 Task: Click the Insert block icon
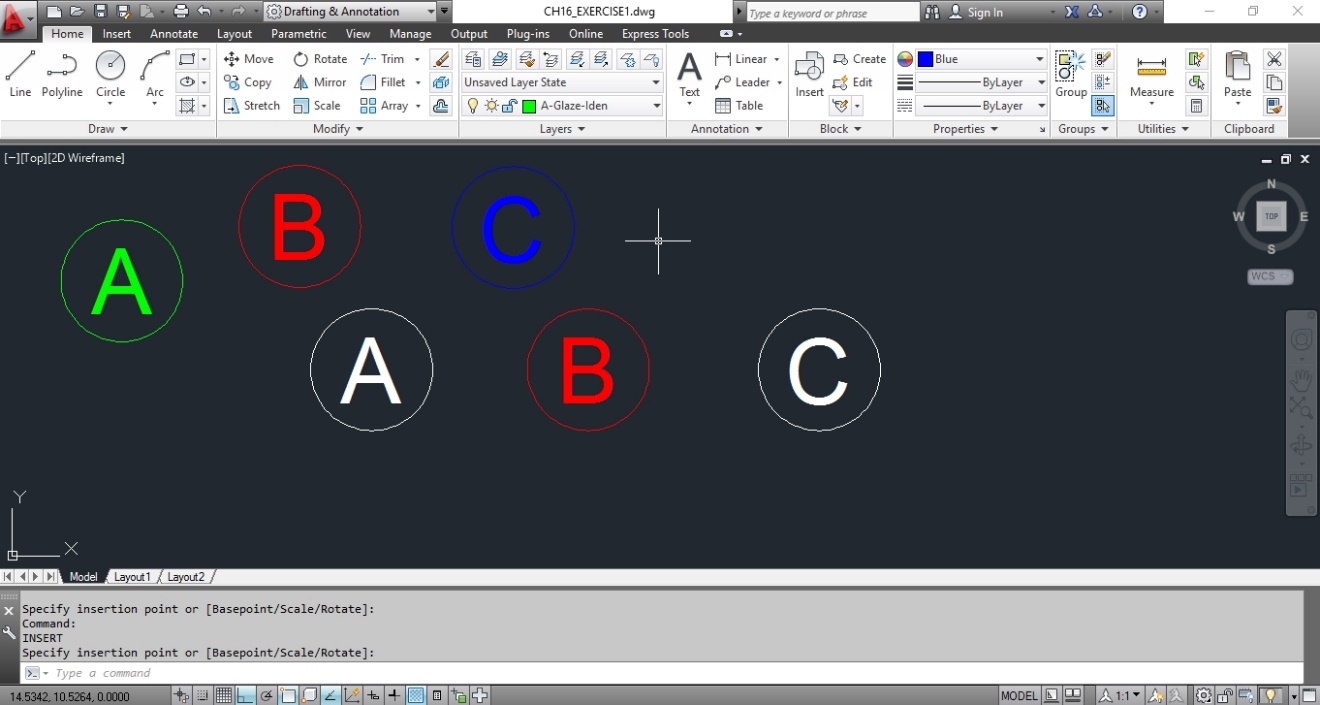[x=808, y=68]
